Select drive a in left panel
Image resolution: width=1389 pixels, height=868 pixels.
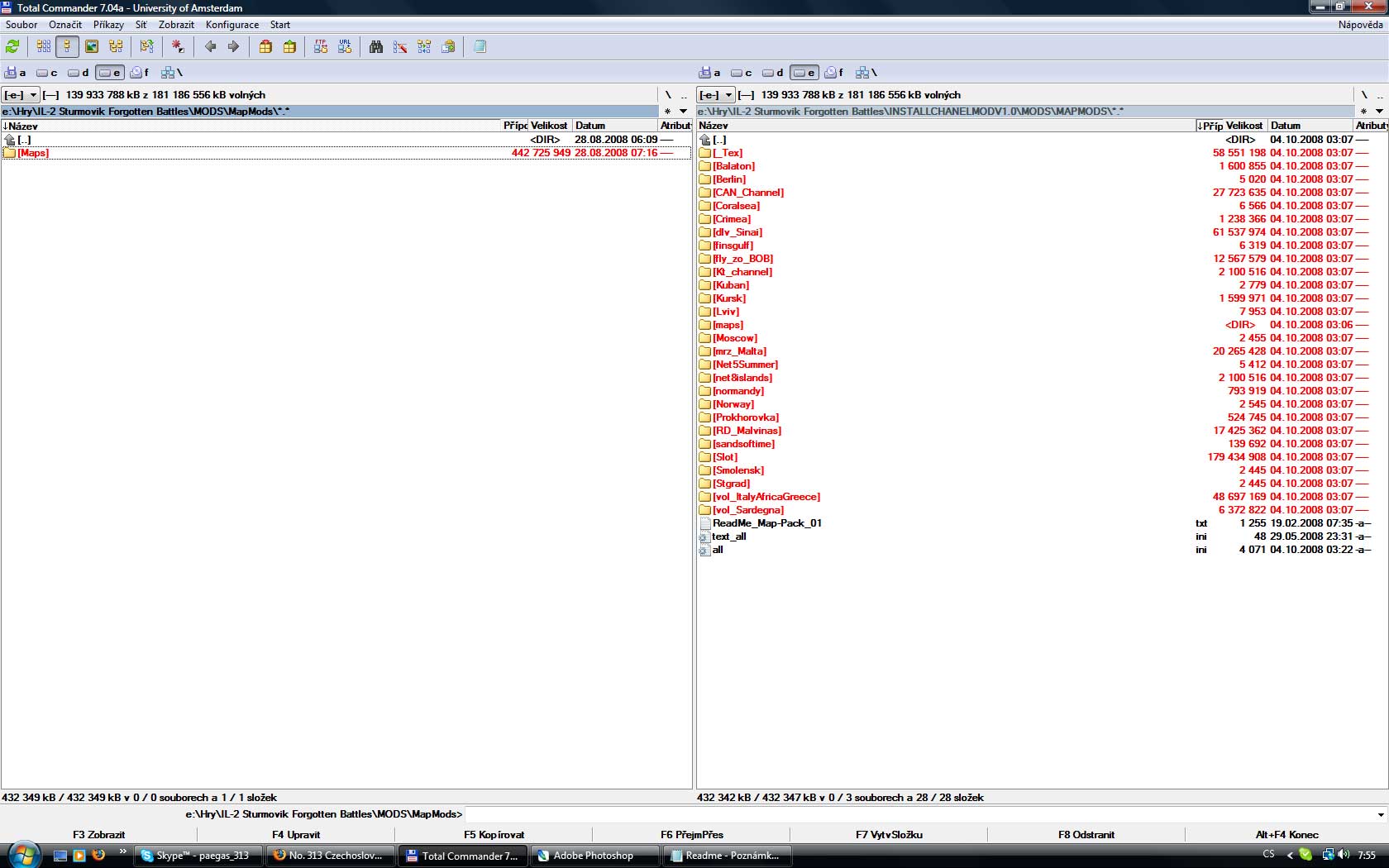pos(16,73)
